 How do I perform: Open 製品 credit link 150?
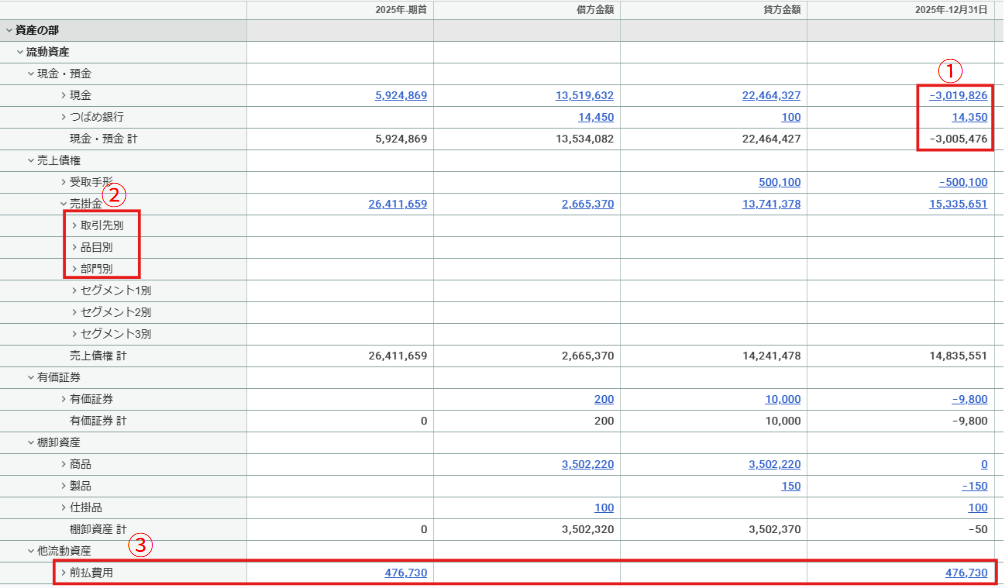pos(791,486)
